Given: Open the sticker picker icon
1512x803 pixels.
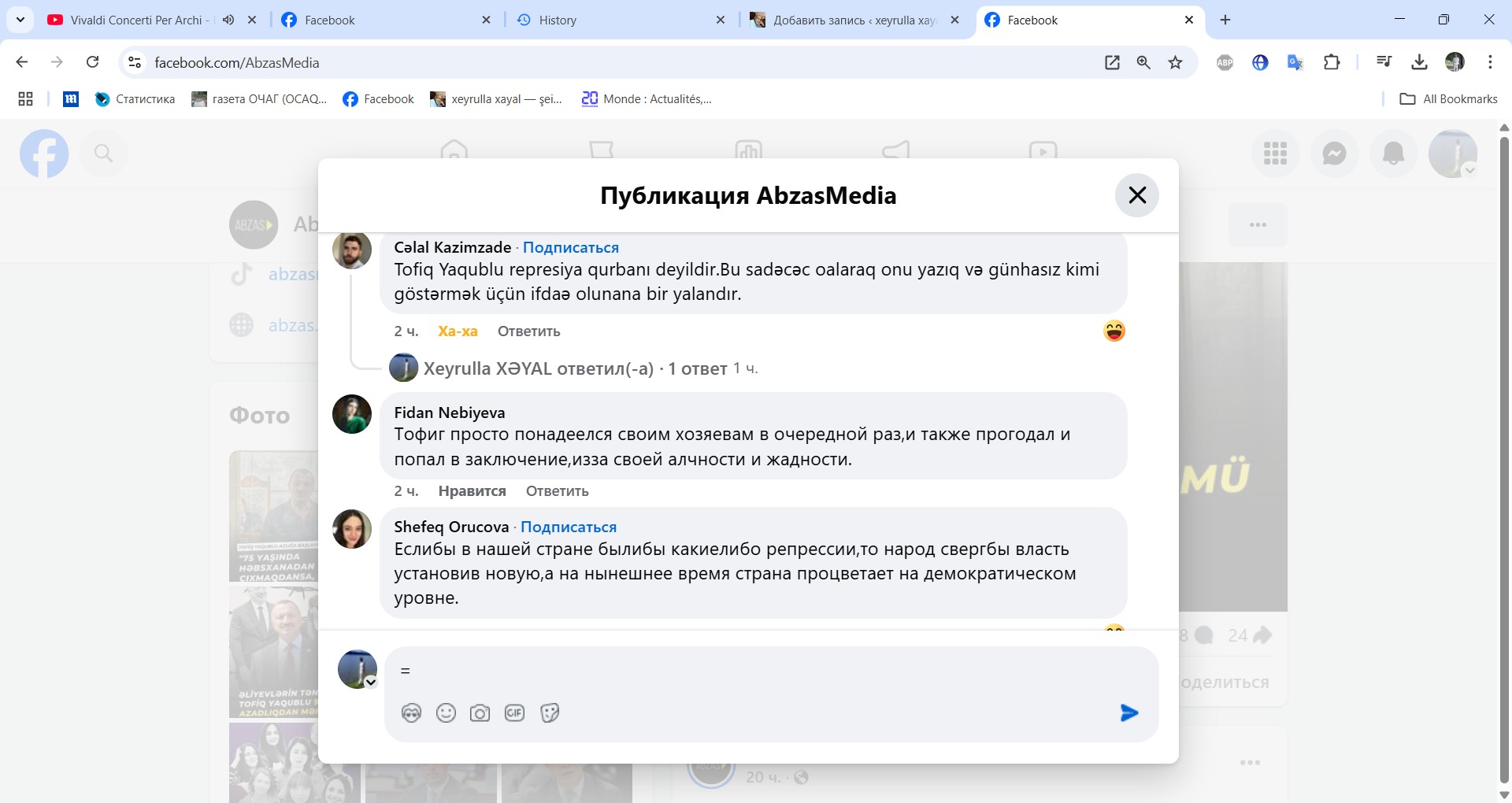Looking at the screenshot, I should (550, 713).
